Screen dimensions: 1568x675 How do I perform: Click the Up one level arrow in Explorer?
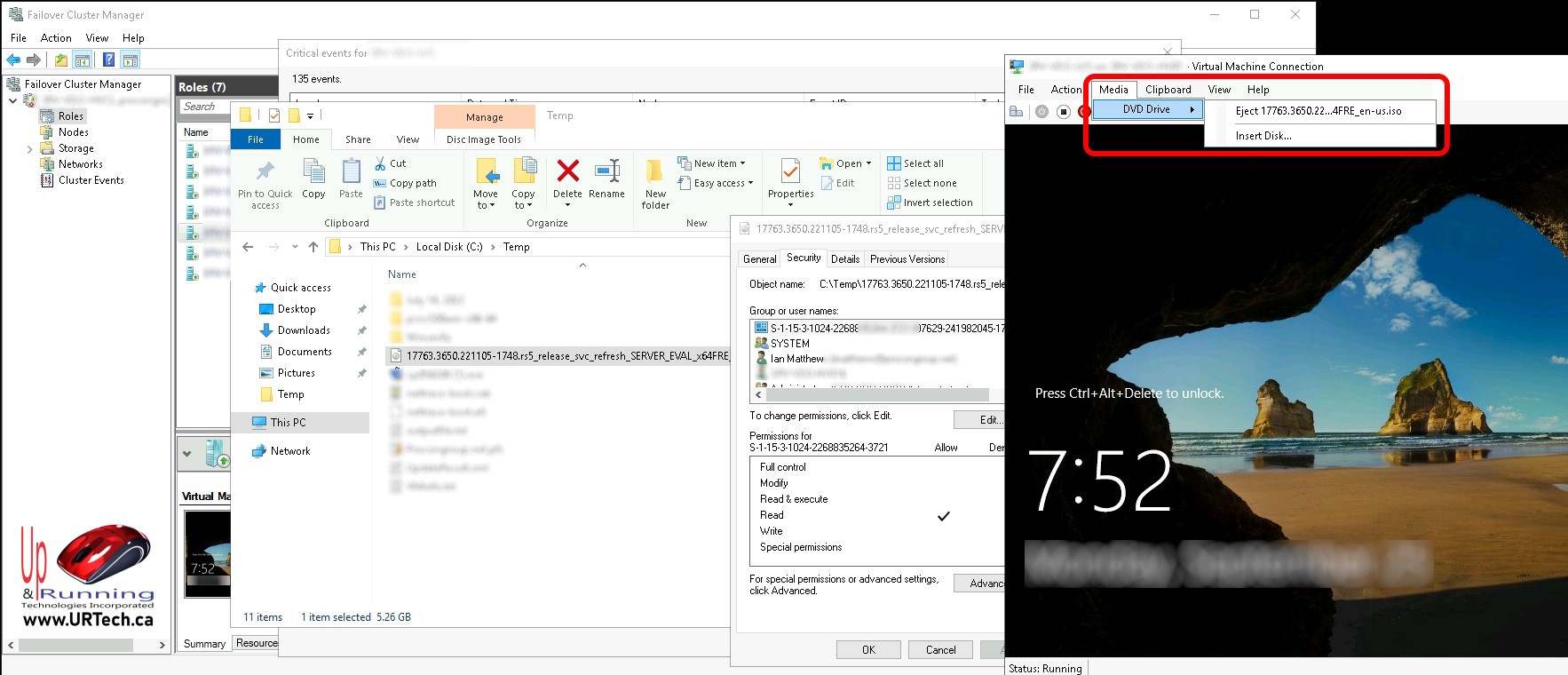point(313,247)
